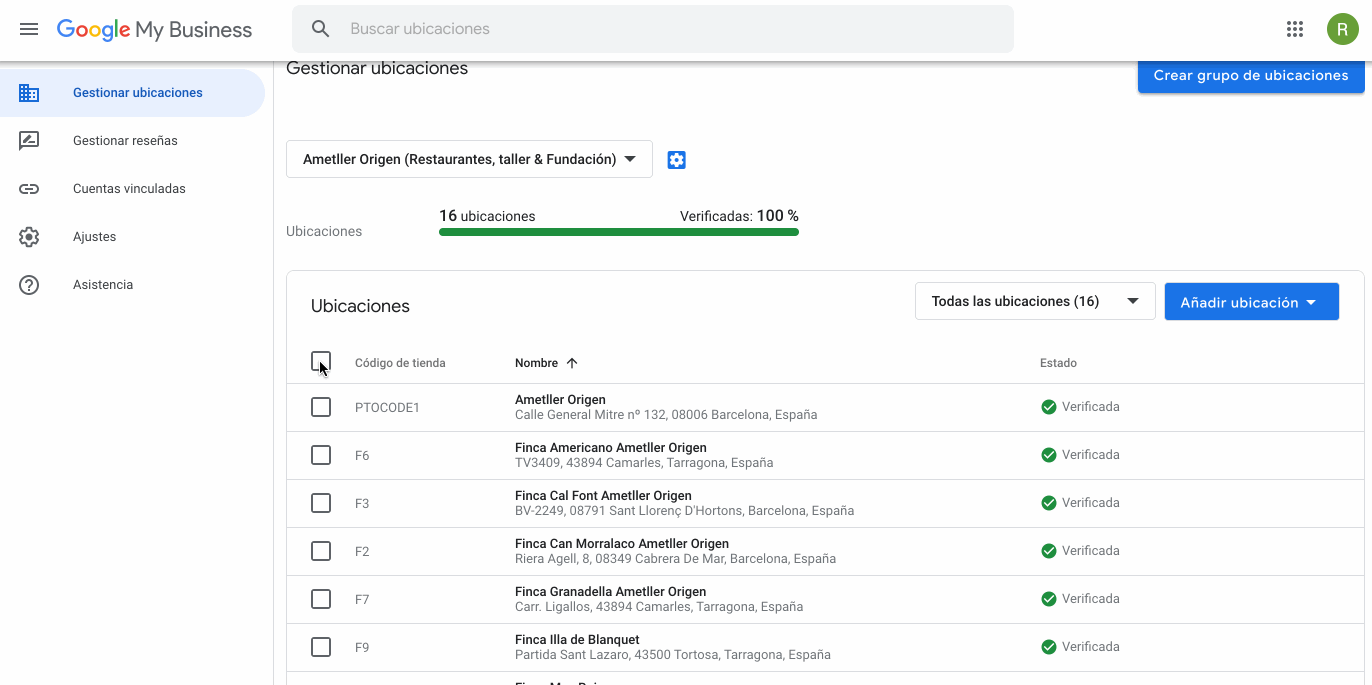Open the account avatar R

[1342, 29]
